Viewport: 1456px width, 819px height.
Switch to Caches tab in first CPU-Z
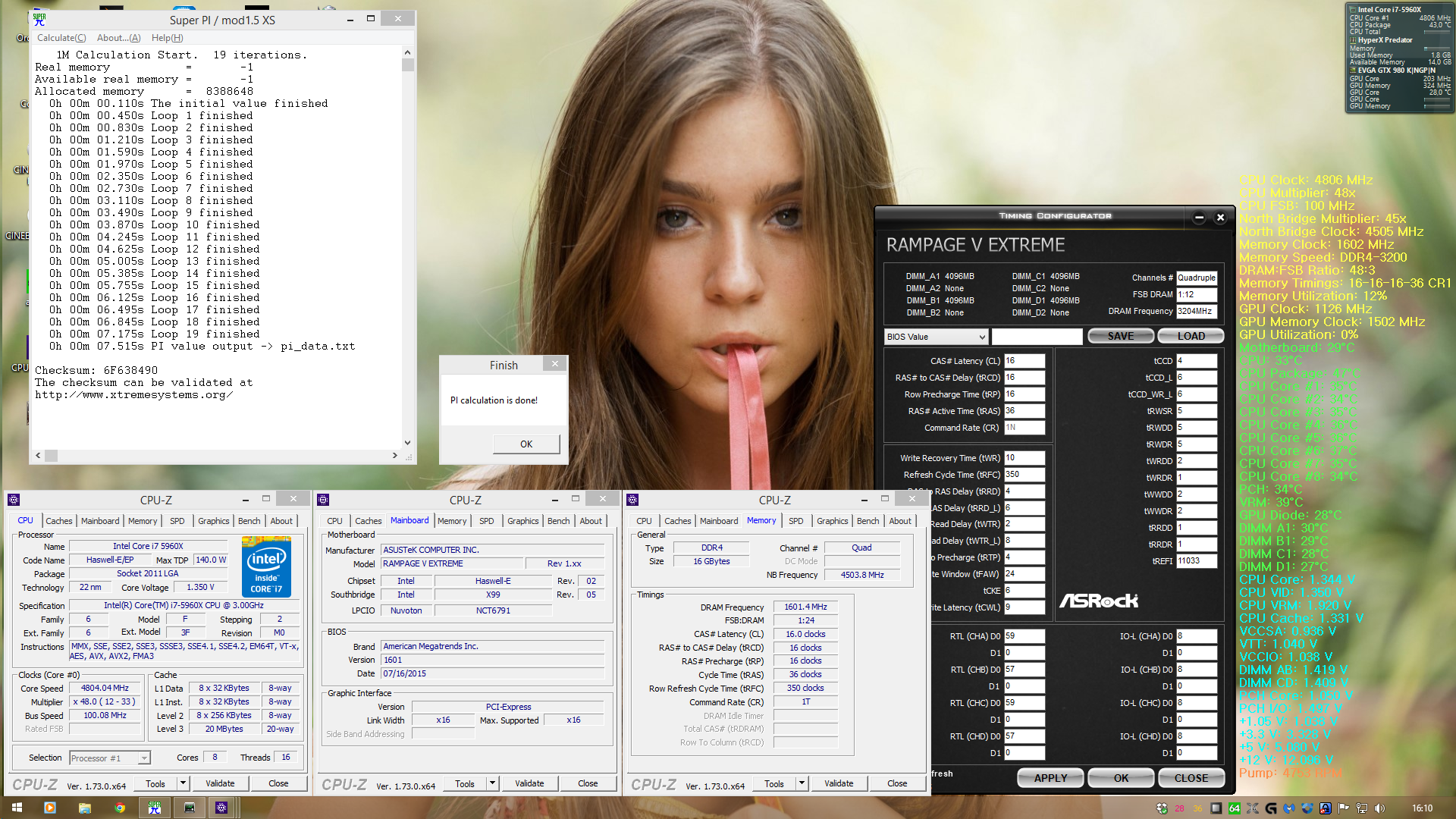(x=58, y=521)
